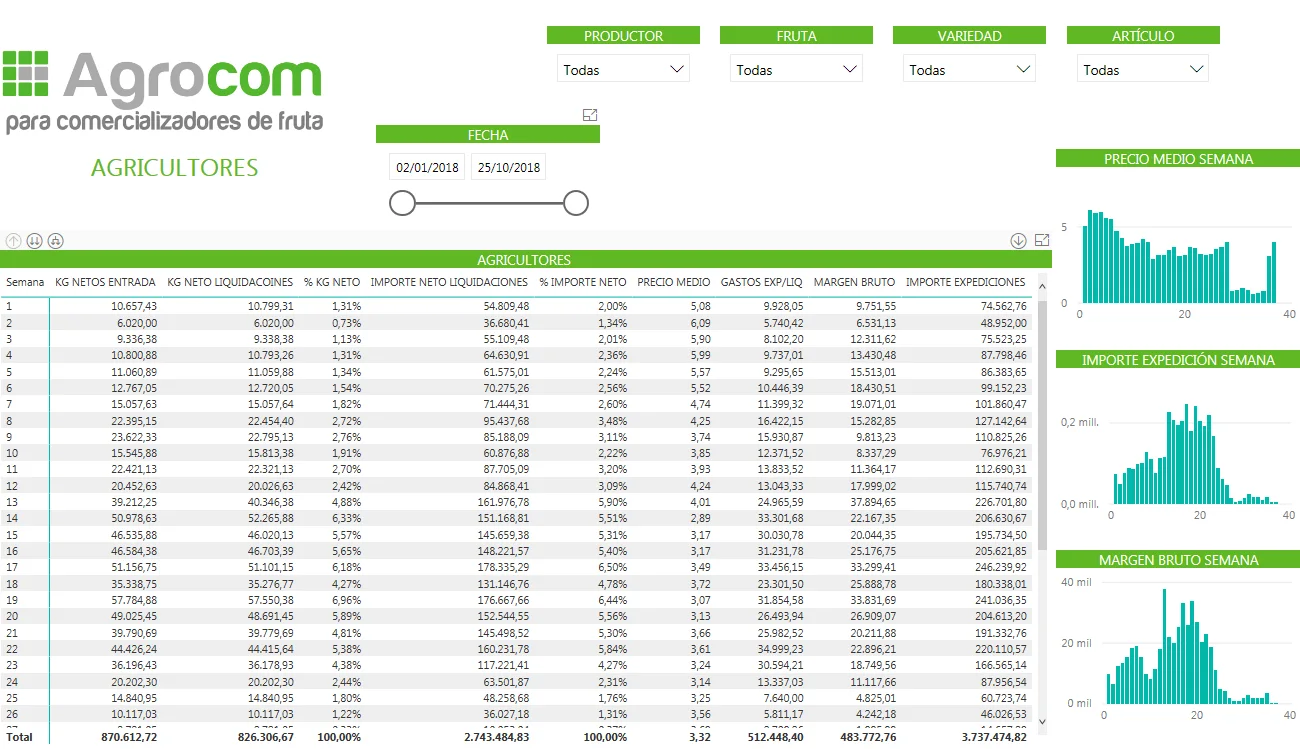Image resolution: width=1300 pixels, height=749 pixels.
Task: Click the Agrocom logo
Action: [x=163, y=91]
